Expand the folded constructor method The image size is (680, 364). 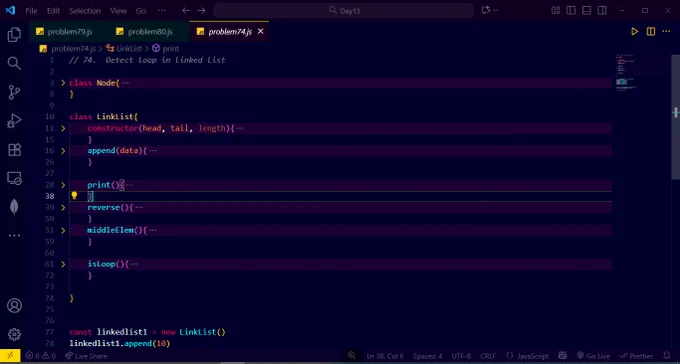pyautogui.click(x=63, y=128)
